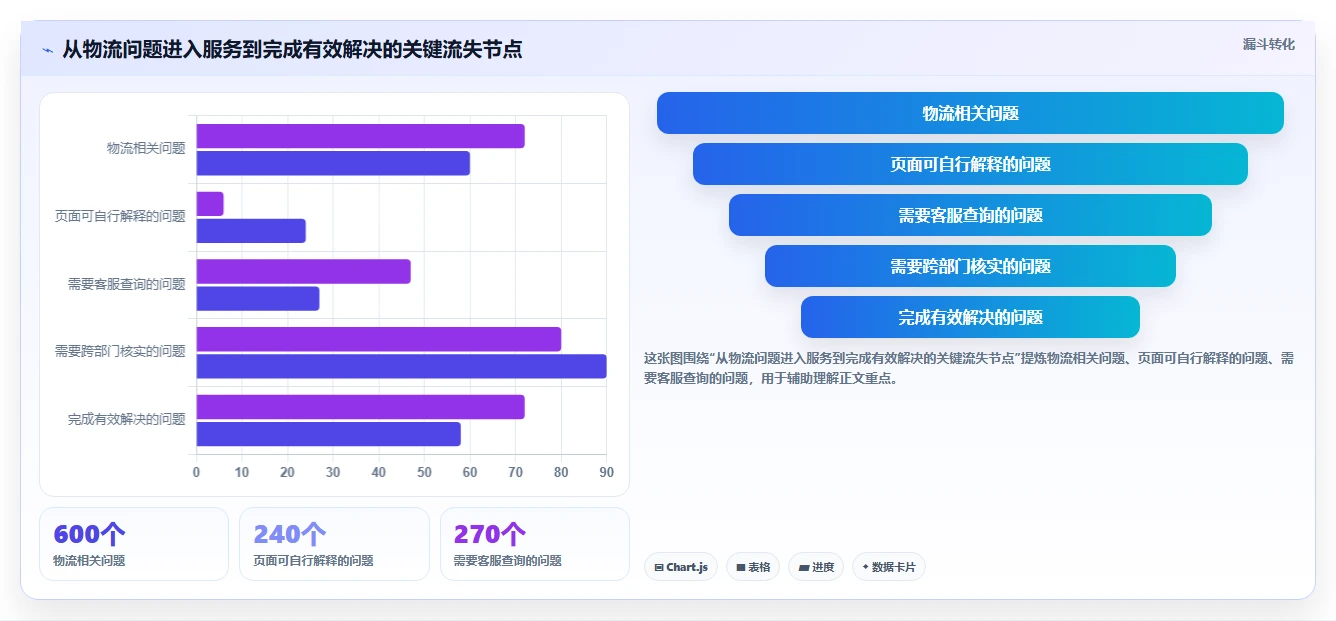
Task: Click the chart axis label 页面可自行解释的问题
Action: tap(120, 216)
